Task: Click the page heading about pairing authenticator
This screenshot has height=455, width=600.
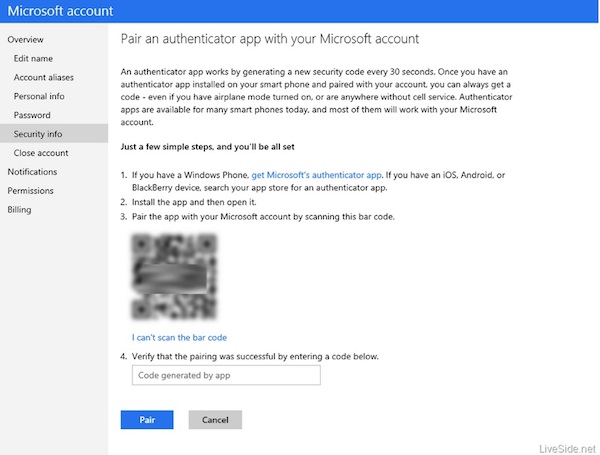Action: click(270, 39)
